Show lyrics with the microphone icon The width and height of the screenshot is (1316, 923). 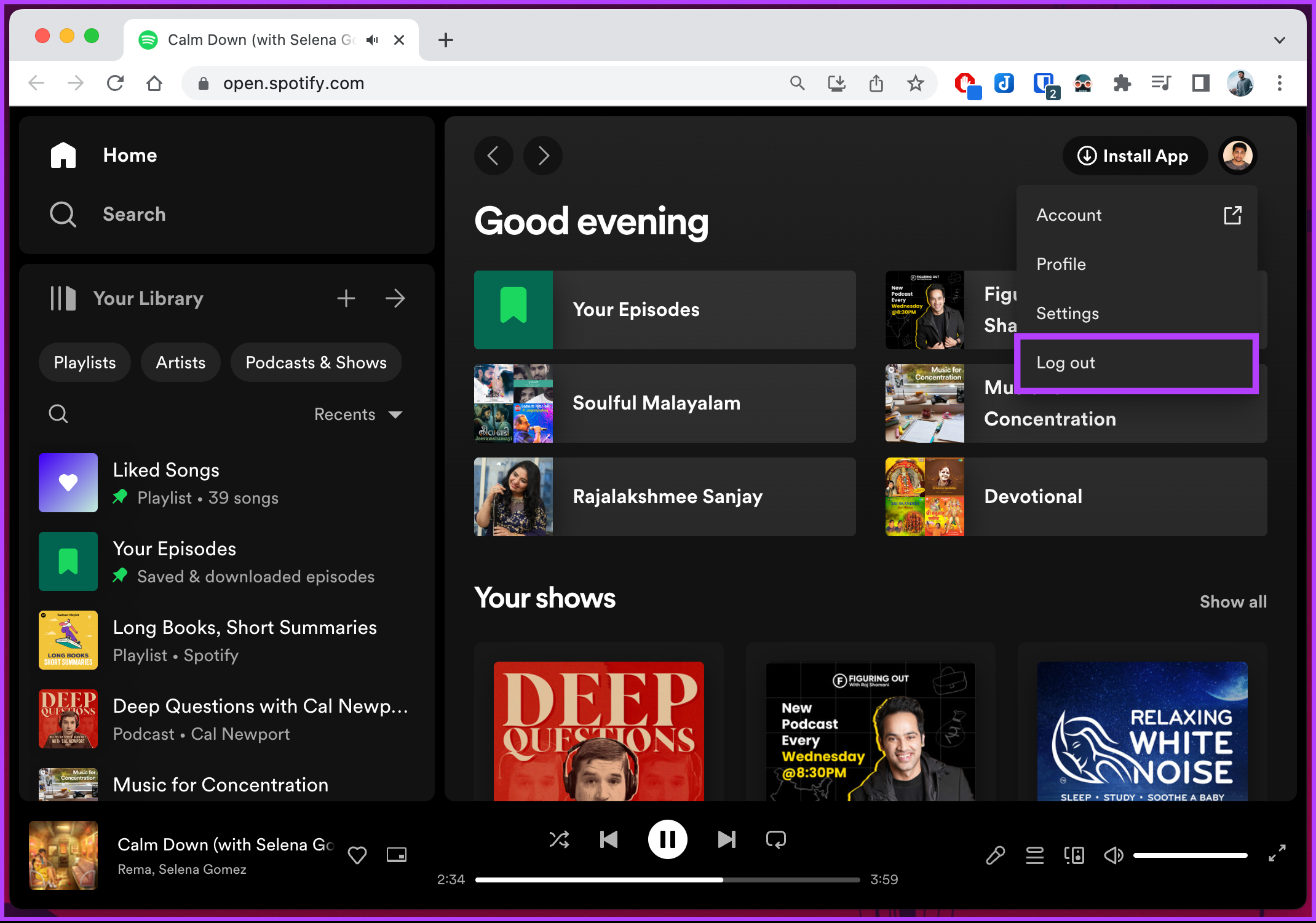(x=996, y=855)
